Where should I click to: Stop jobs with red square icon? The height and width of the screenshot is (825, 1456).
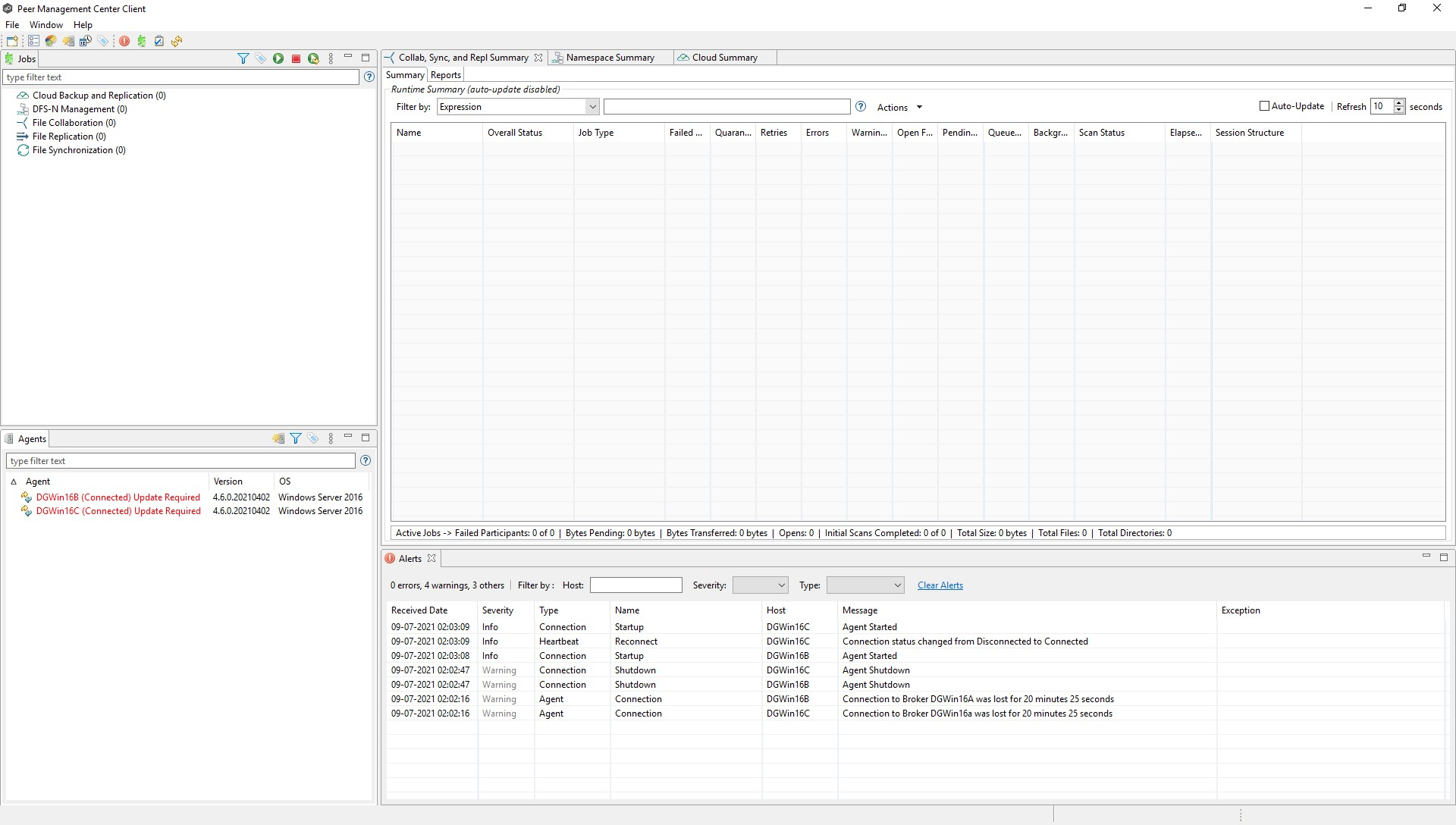point(296,58)
